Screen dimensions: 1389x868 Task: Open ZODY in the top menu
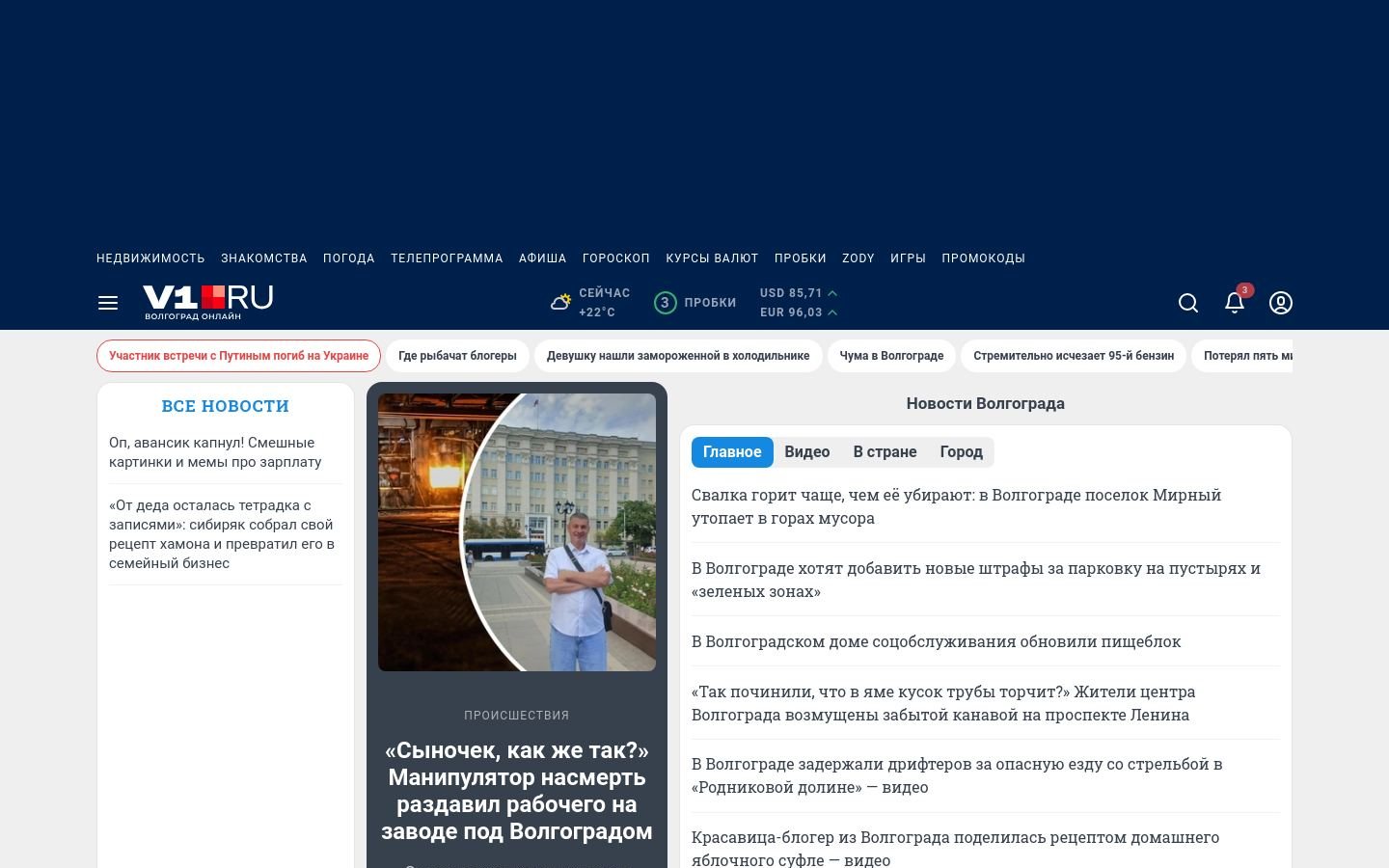pyautogui.click(x=858, y=258)
